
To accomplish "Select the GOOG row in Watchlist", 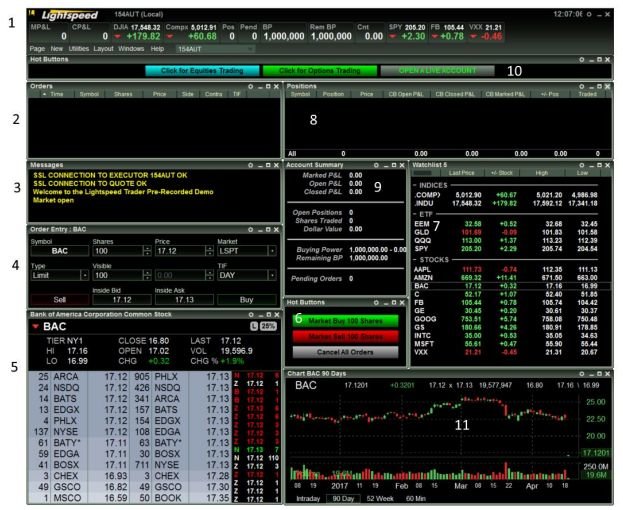I will coord(511,319).
